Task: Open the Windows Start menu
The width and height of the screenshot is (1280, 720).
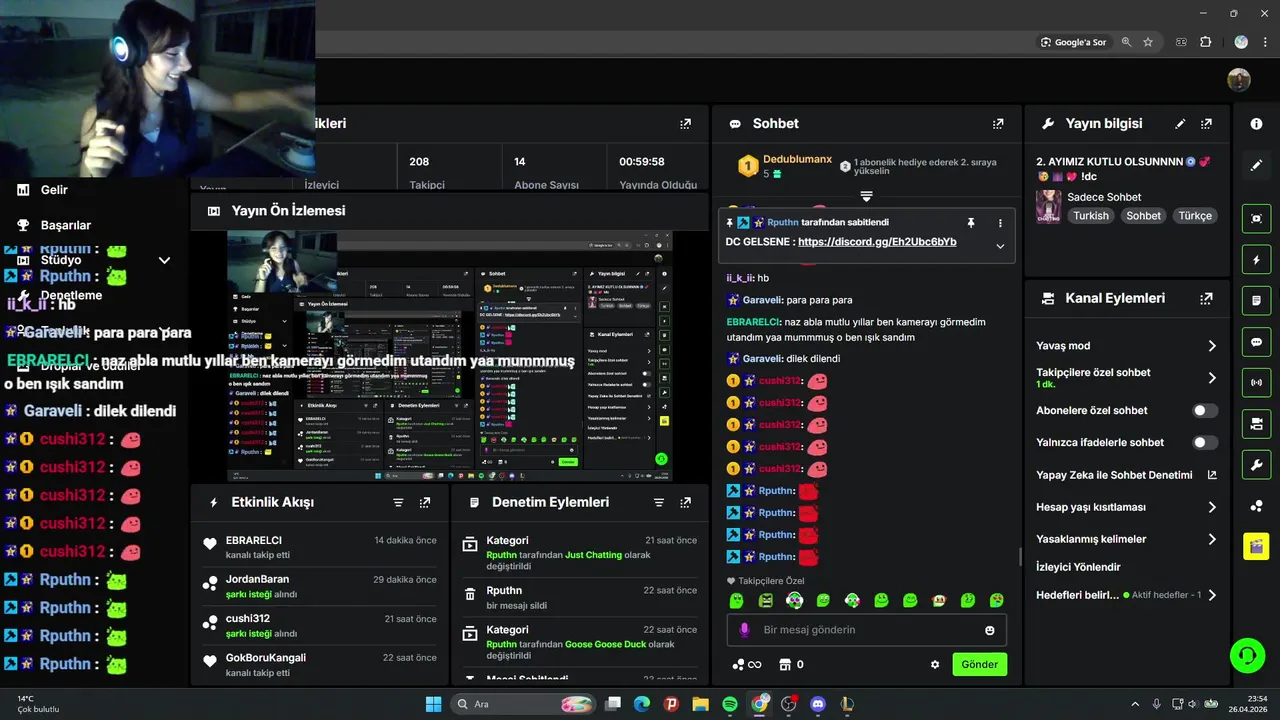Action: point(433,704)
